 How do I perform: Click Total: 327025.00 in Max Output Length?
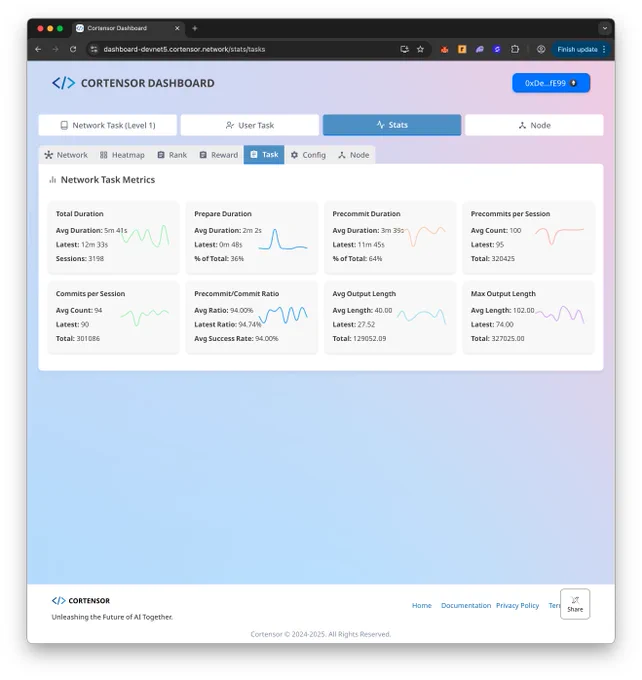[498, 338]
